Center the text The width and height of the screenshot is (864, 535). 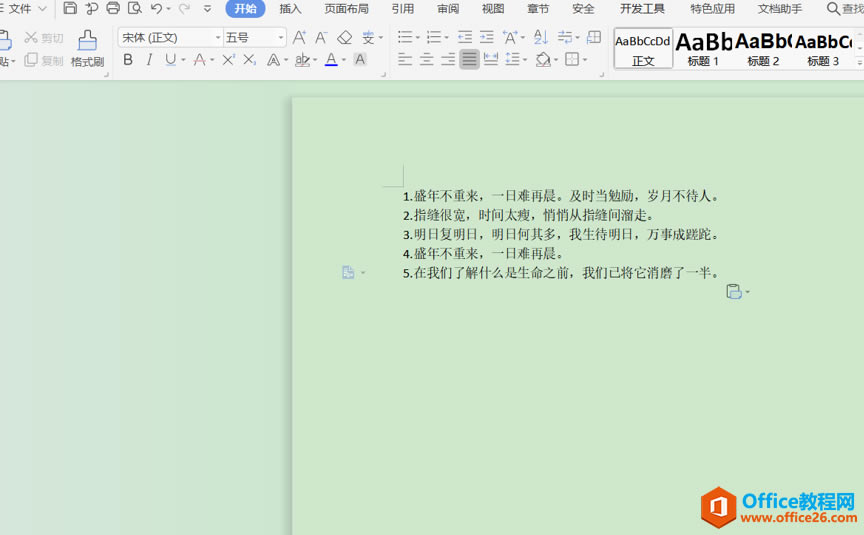point(426,59)
